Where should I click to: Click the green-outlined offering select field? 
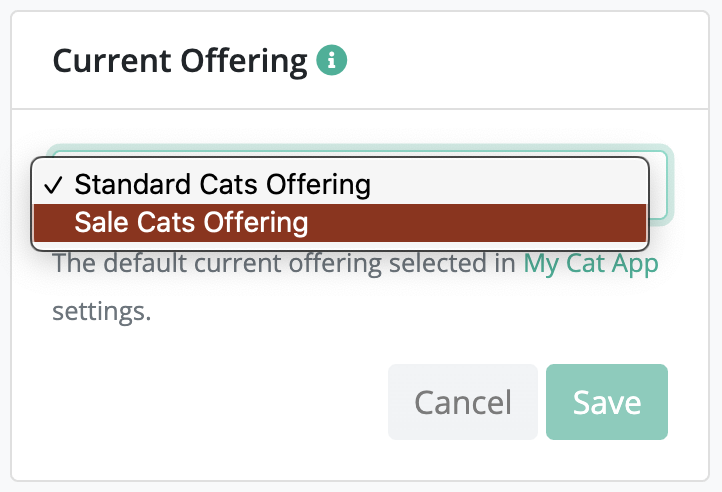point(660,185)
